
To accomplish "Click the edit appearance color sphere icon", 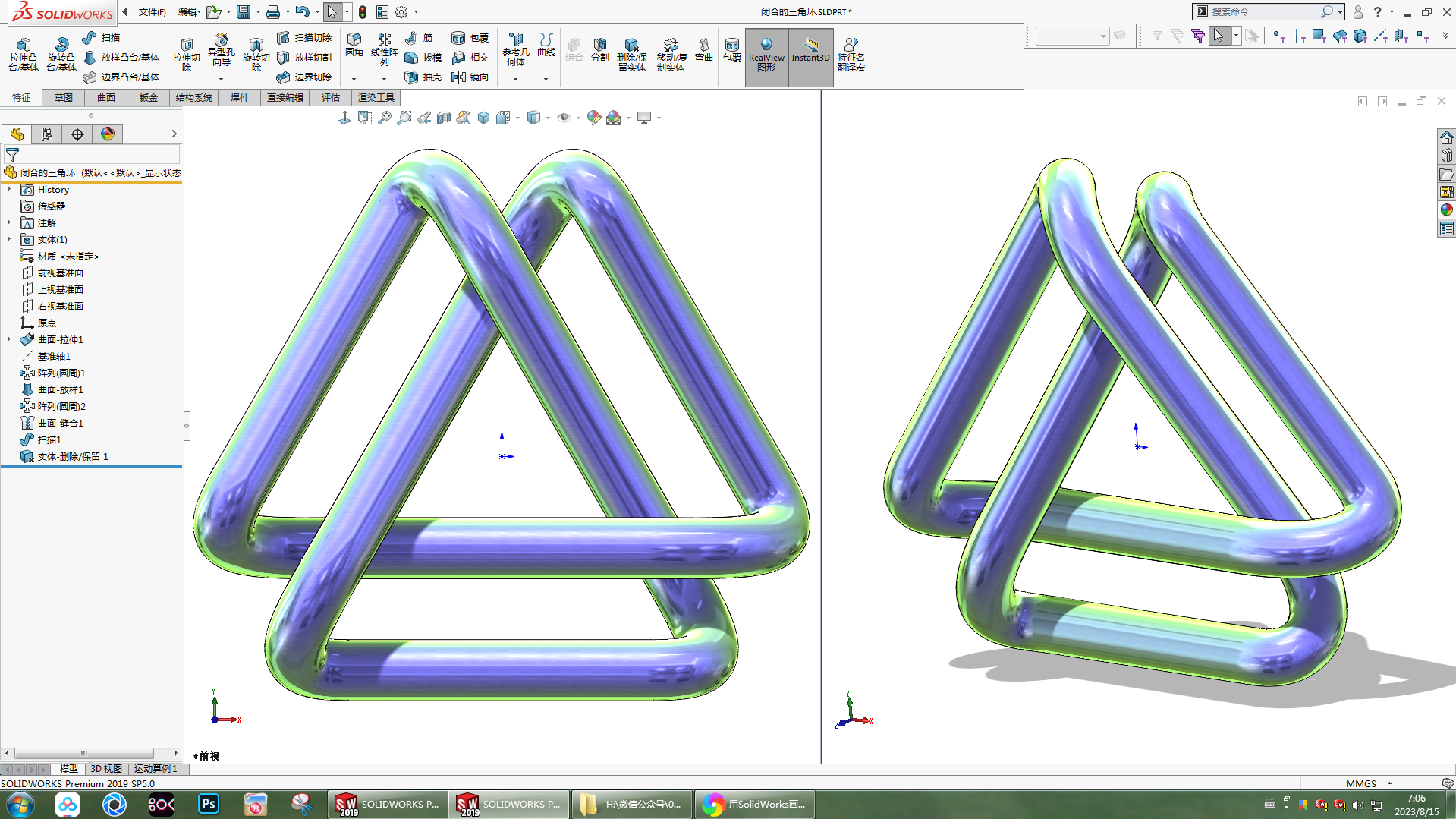I will pos(594,118).
